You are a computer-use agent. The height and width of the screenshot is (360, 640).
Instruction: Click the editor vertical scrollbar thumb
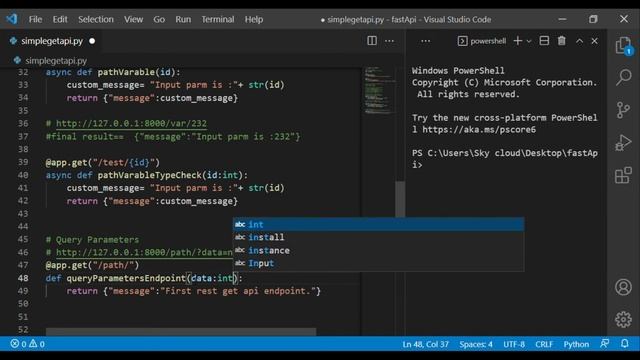pos(400,199)
